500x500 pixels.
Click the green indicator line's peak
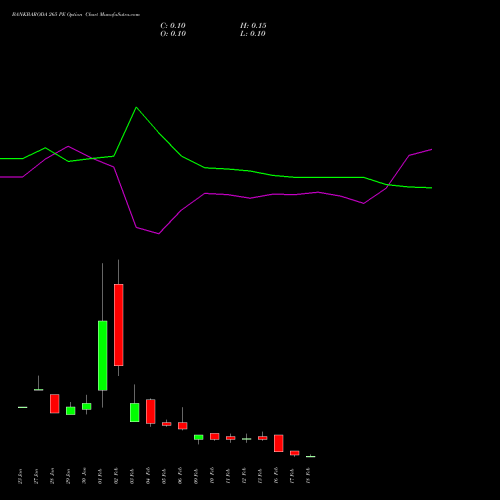136,107
